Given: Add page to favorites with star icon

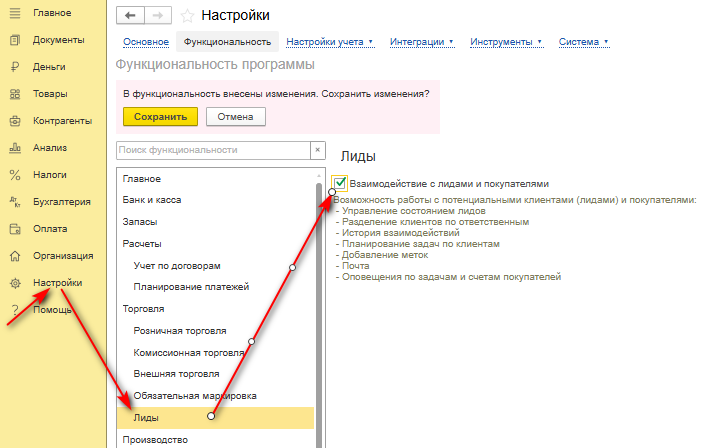Looking at the screenshot, I should point(187,16).
